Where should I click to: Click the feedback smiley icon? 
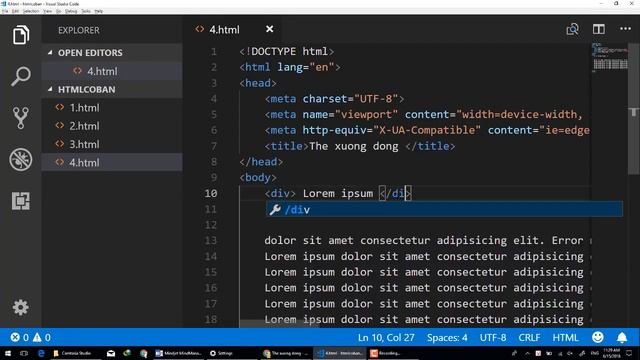tap(598, 337)
